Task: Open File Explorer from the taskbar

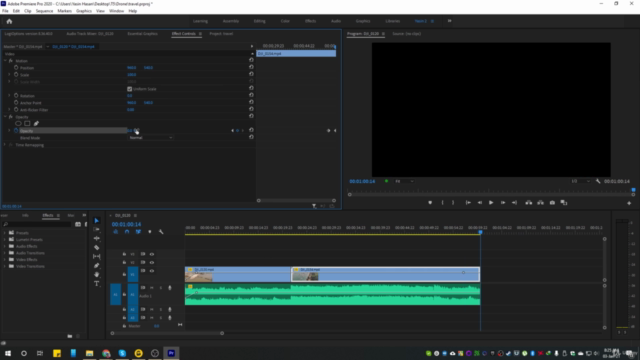Action: pos(89,353)
